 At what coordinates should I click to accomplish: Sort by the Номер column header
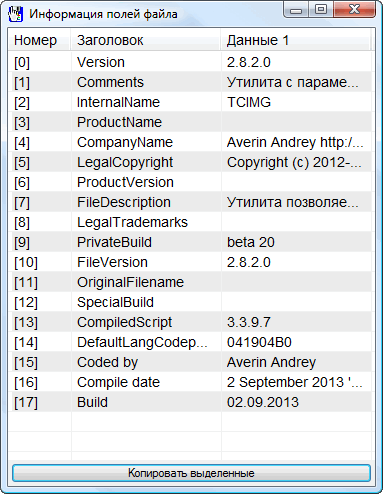pyautogui.click(x=39, y=40)
